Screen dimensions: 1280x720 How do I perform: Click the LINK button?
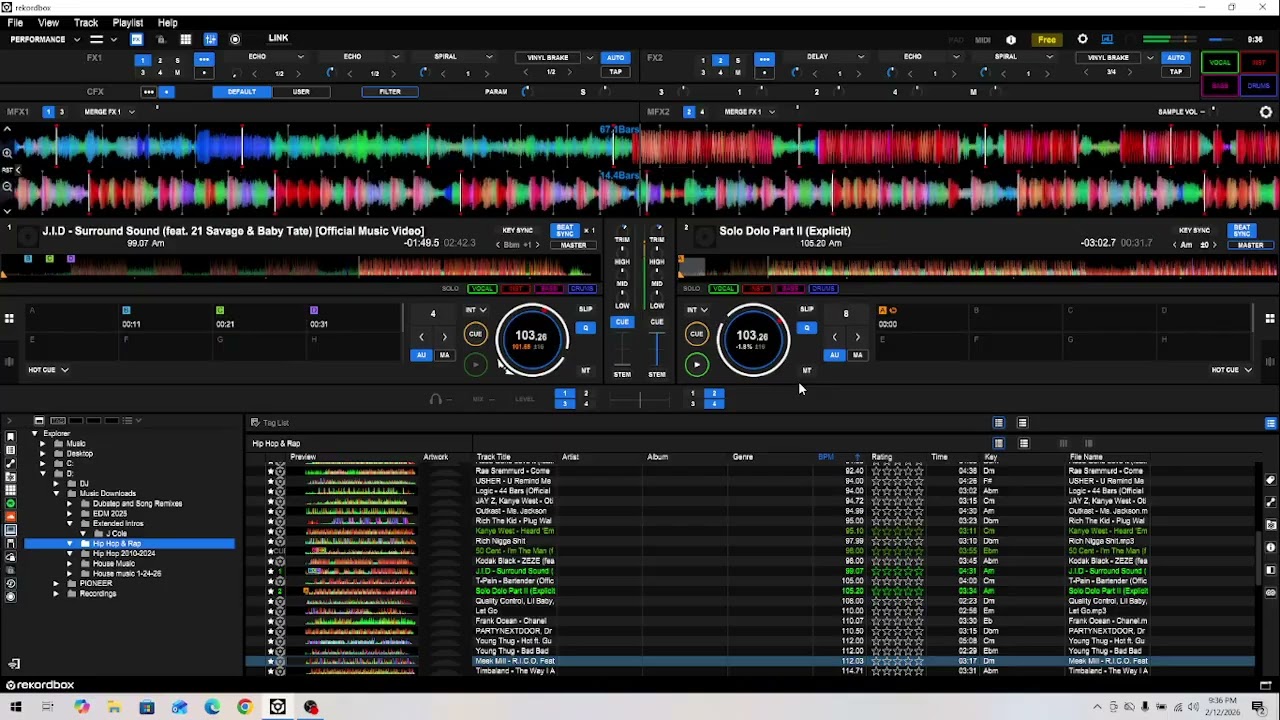pos(278,39)
